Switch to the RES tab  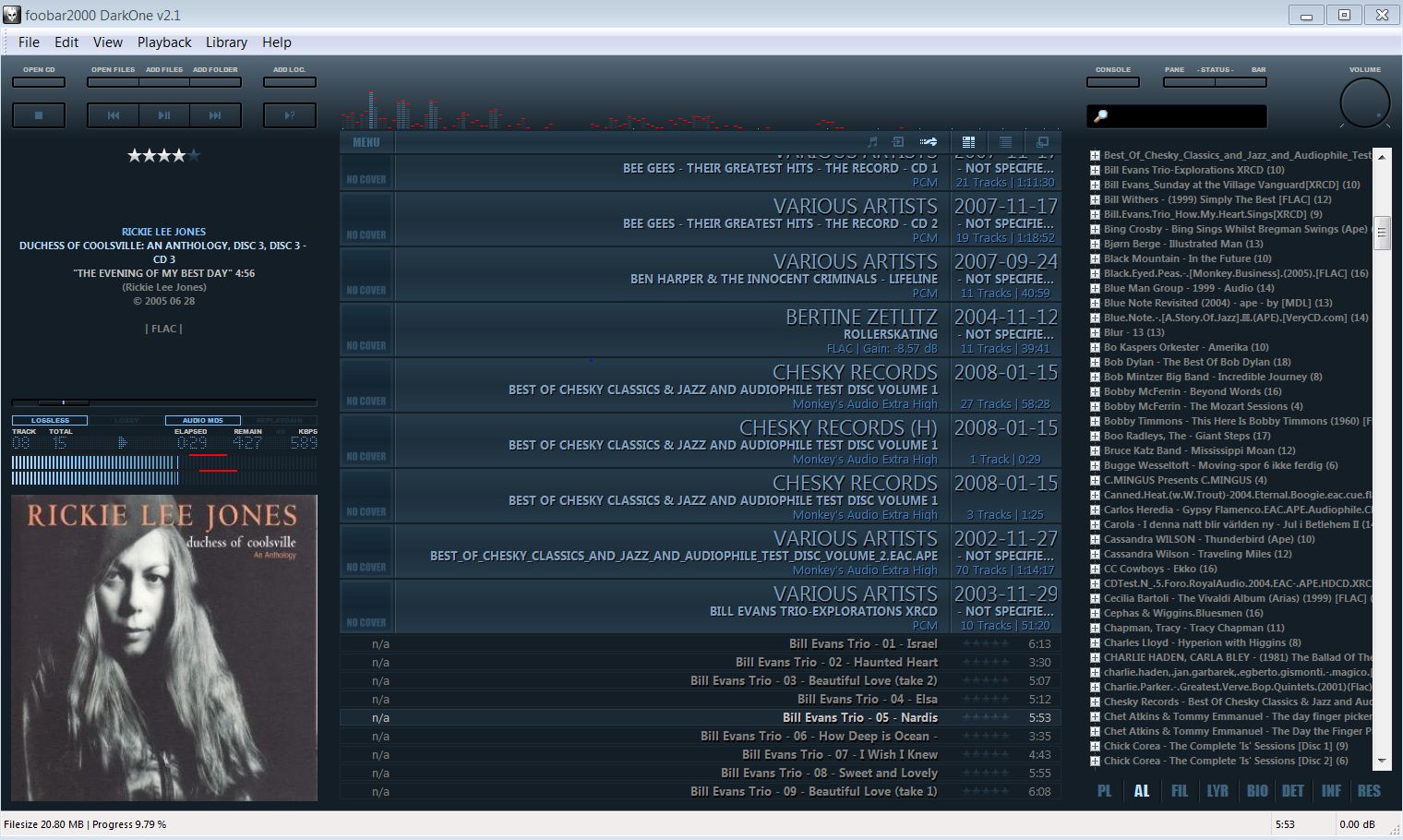[1369, 791]
